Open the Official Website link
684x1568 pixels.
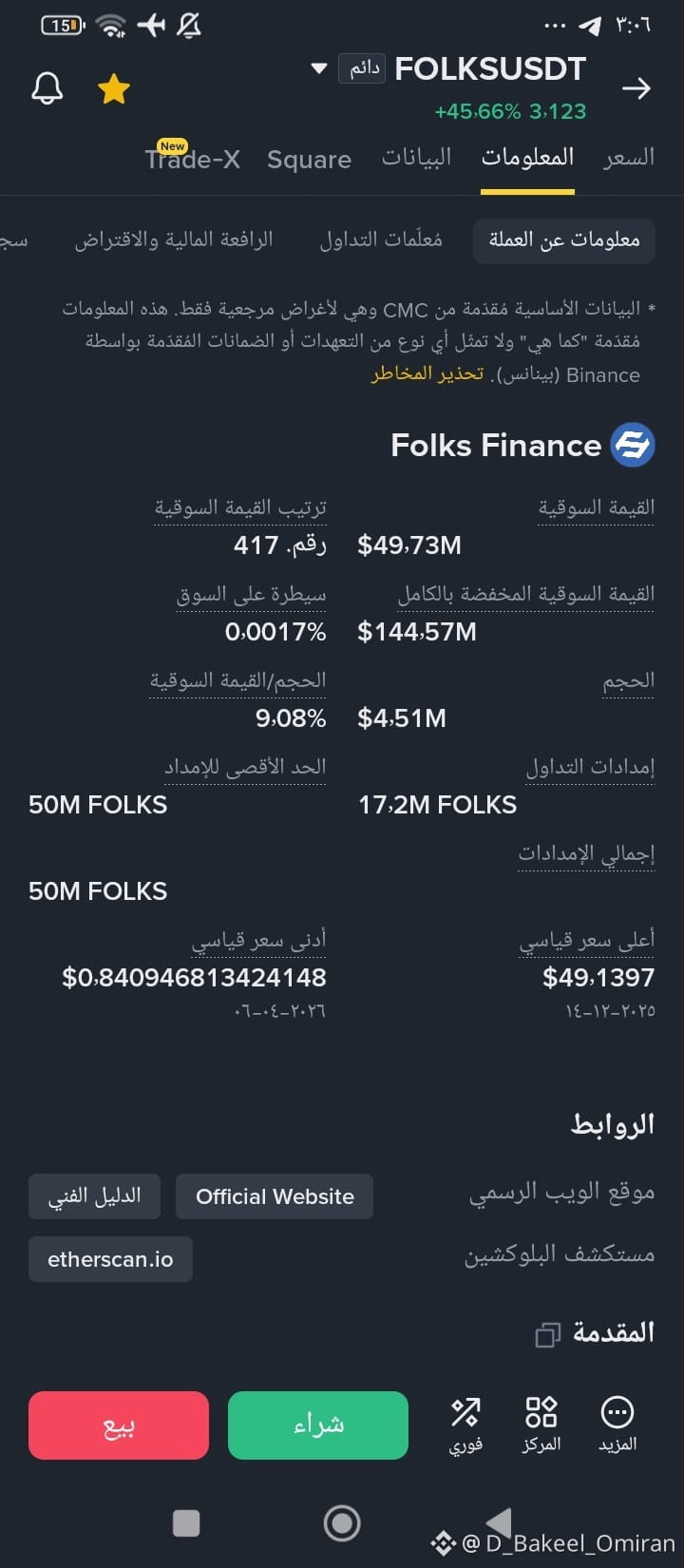point(275,1196)
